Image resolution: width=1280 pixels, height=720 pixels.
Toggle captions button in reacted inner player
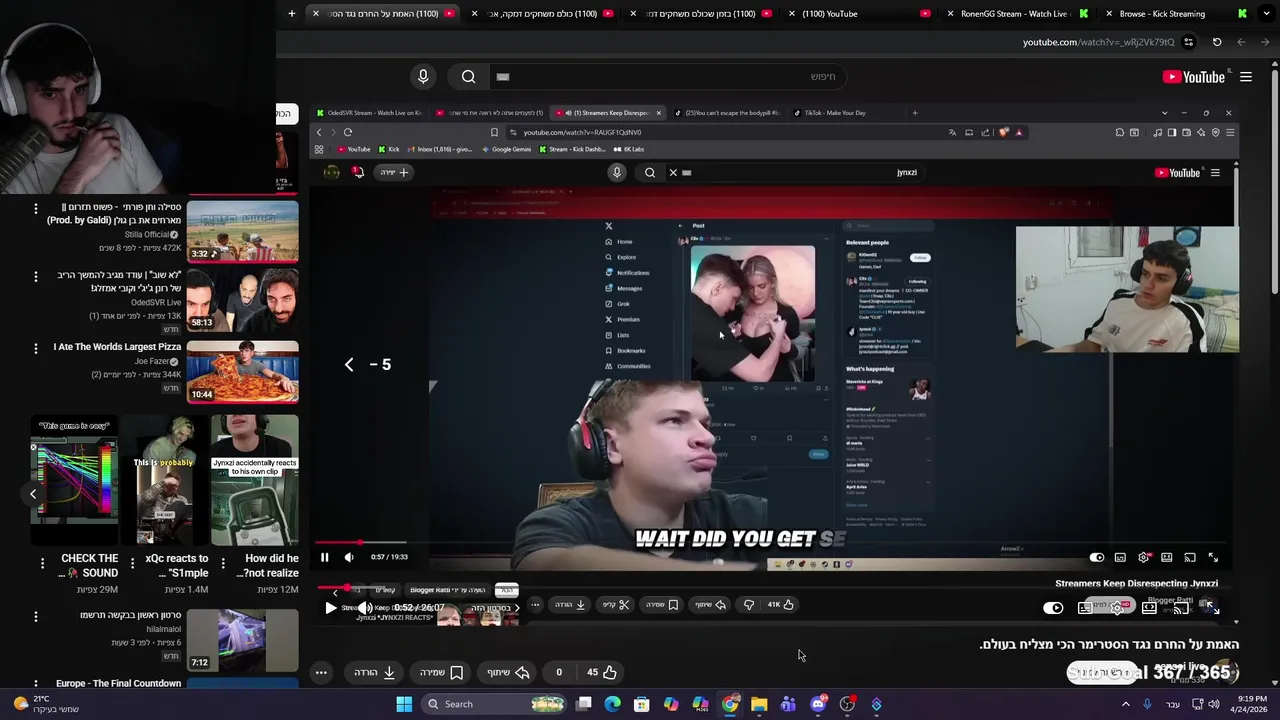tap(1120, 557)
